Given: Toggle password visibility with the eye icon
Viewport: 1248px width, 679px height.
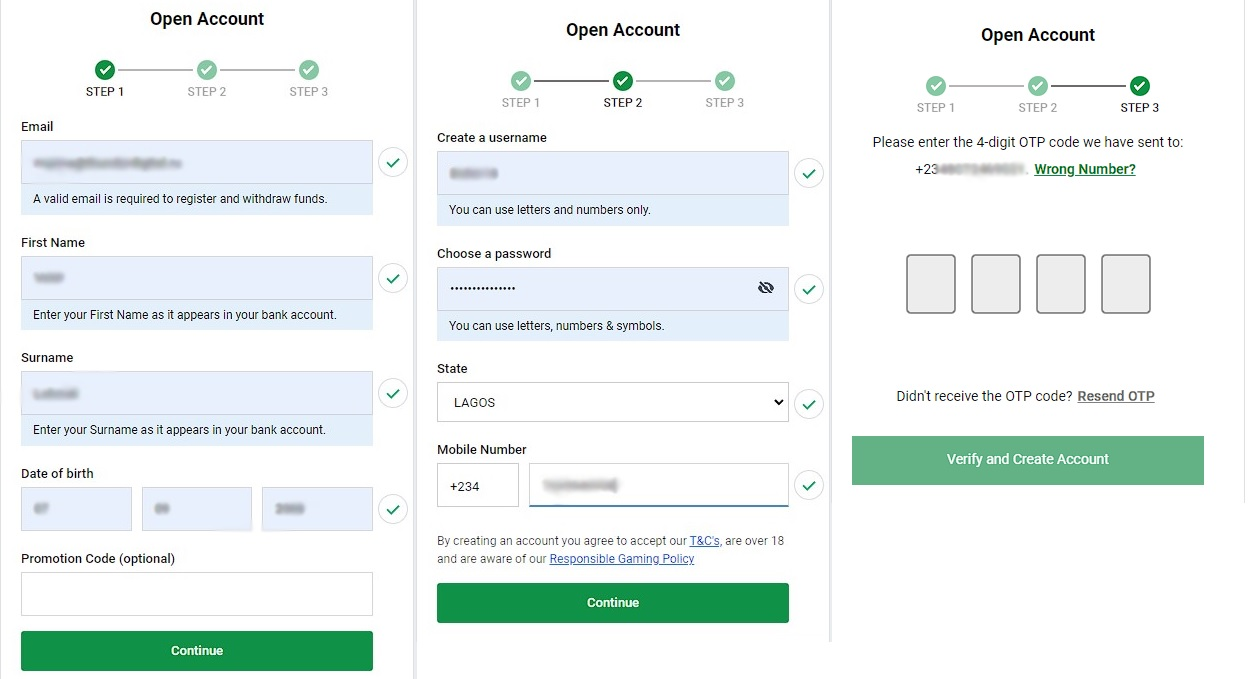Looking at the screenshot, I should pyautogui.click(x=766, y=287).
